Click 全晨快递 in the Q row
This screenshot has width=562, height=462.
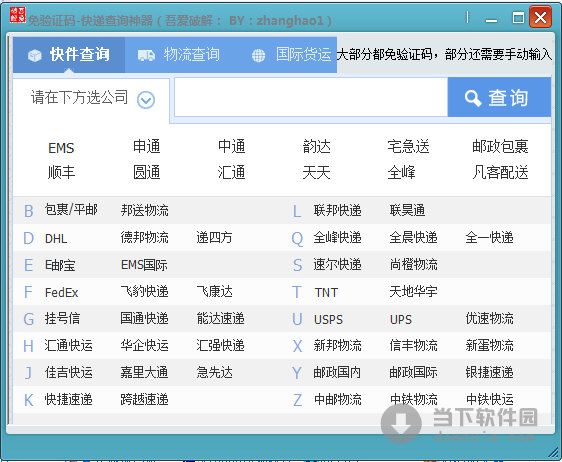click(413, 237)
